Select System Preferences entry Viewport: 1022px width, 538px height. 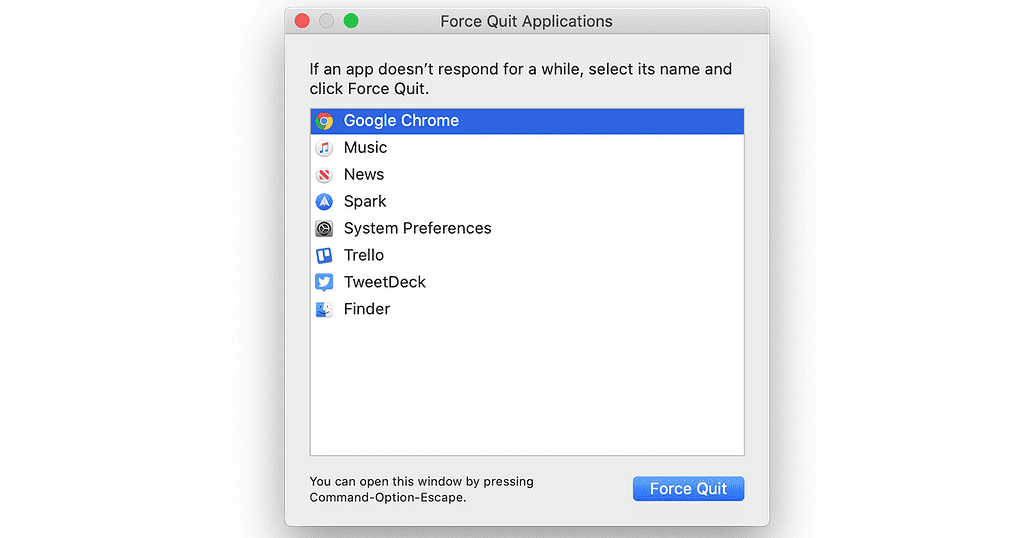417,229
